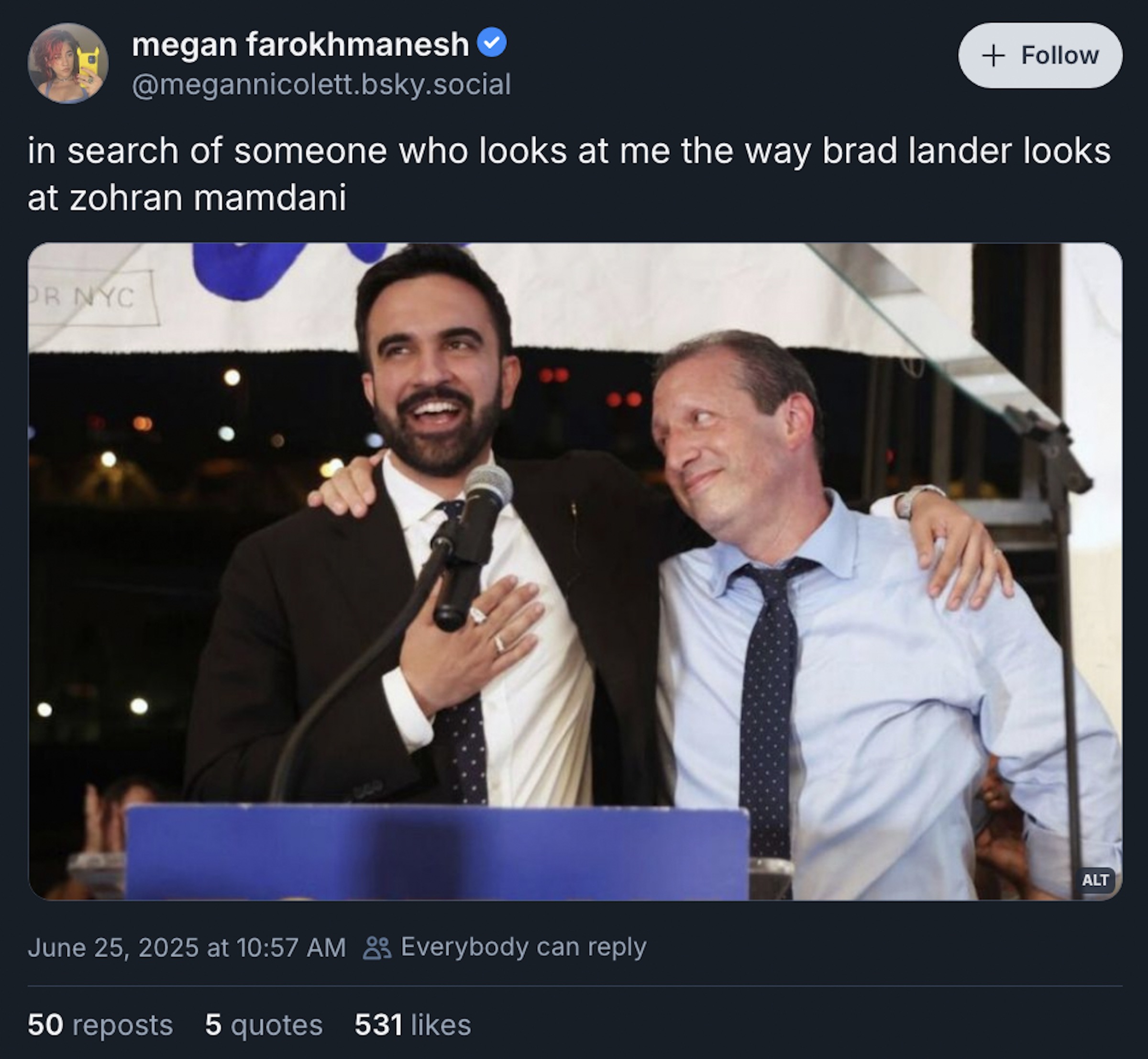Open the attached photo in the post
Viewport: 1148px width, 1059px height.
tap(574, 571)
